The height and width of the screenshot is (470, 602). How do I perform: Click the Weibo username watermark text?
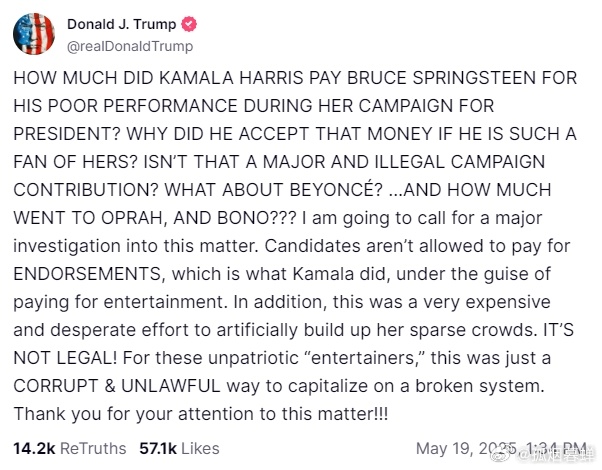click(554, 456)
